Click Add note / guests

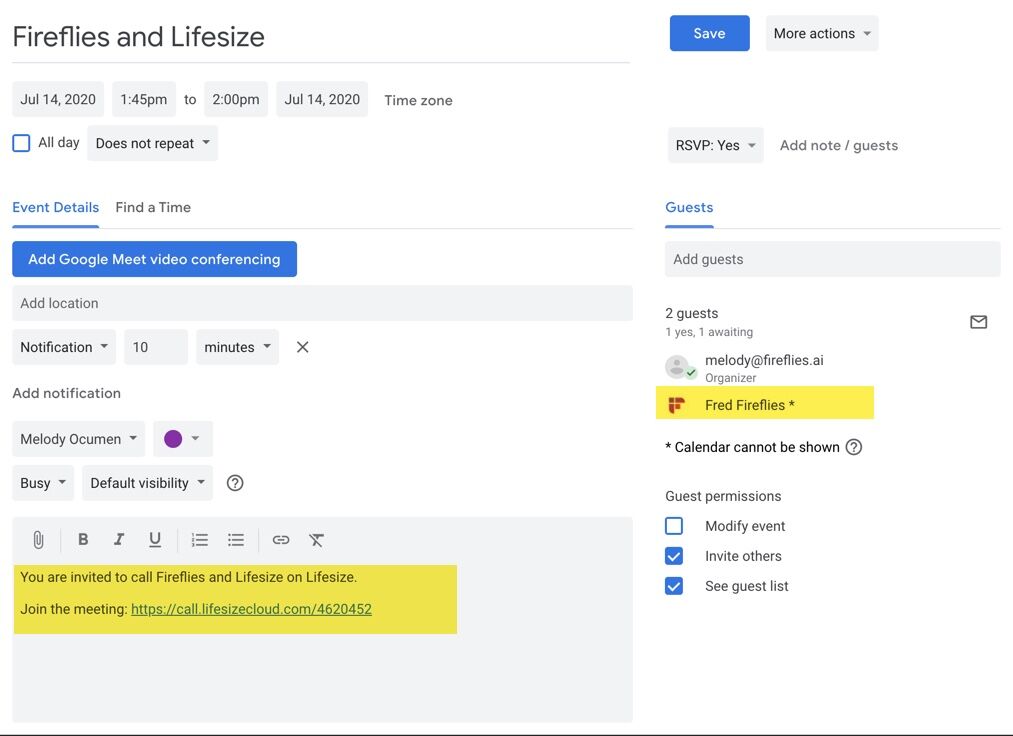coord(839,145)
